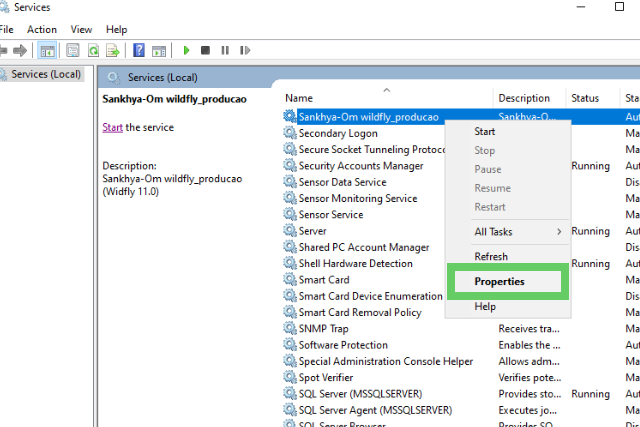Select Shared PC Account Manager service
This screenshot has height=427, width=640.
(x=364, y=248)
